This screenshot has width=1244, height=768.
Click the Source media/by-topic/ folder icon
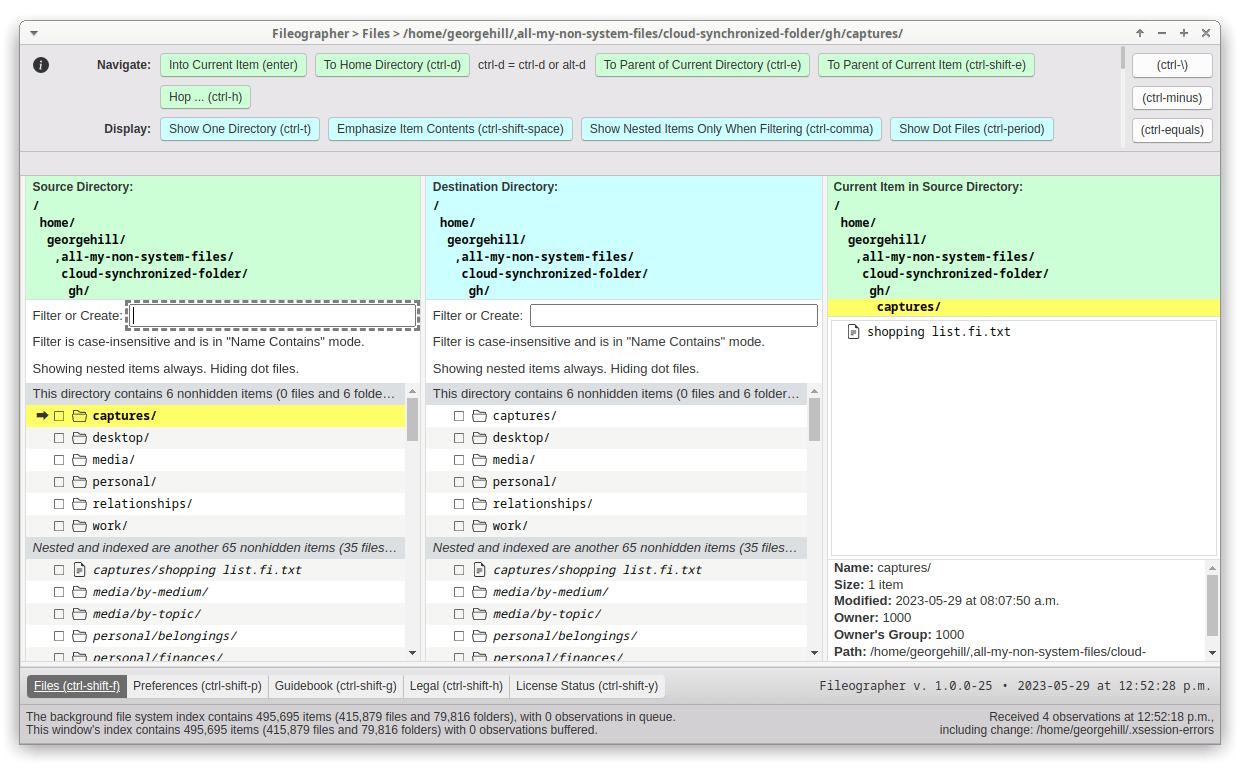point(80,614)
